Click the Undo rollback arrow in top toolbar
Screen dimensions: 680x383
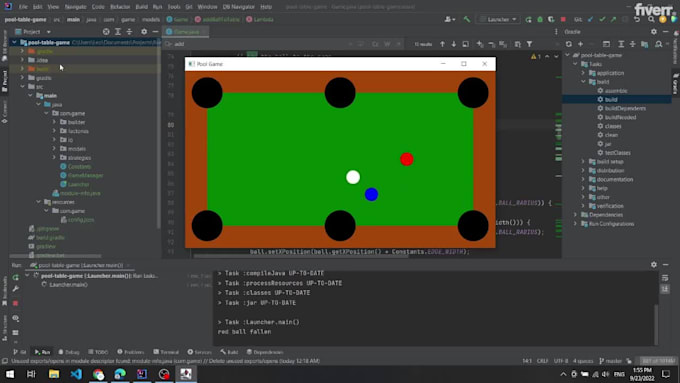tap(637, 19)
